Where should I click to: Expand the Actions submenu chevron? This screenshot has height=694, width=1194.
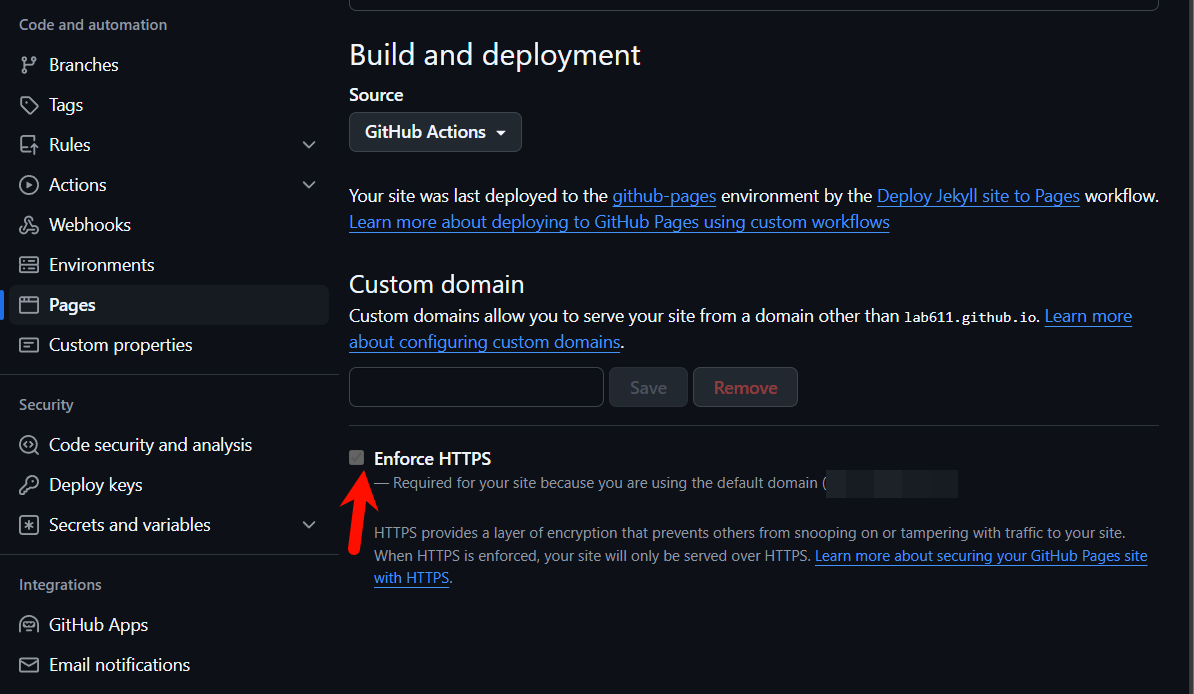click(309, 185)
